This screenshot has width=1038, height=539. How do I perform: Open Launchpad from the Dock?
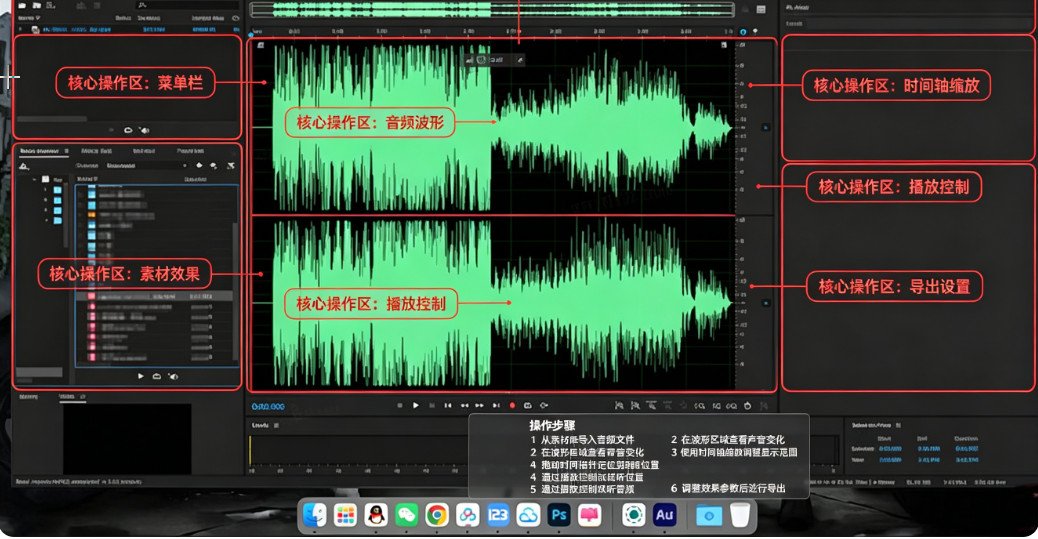point(345,514)
